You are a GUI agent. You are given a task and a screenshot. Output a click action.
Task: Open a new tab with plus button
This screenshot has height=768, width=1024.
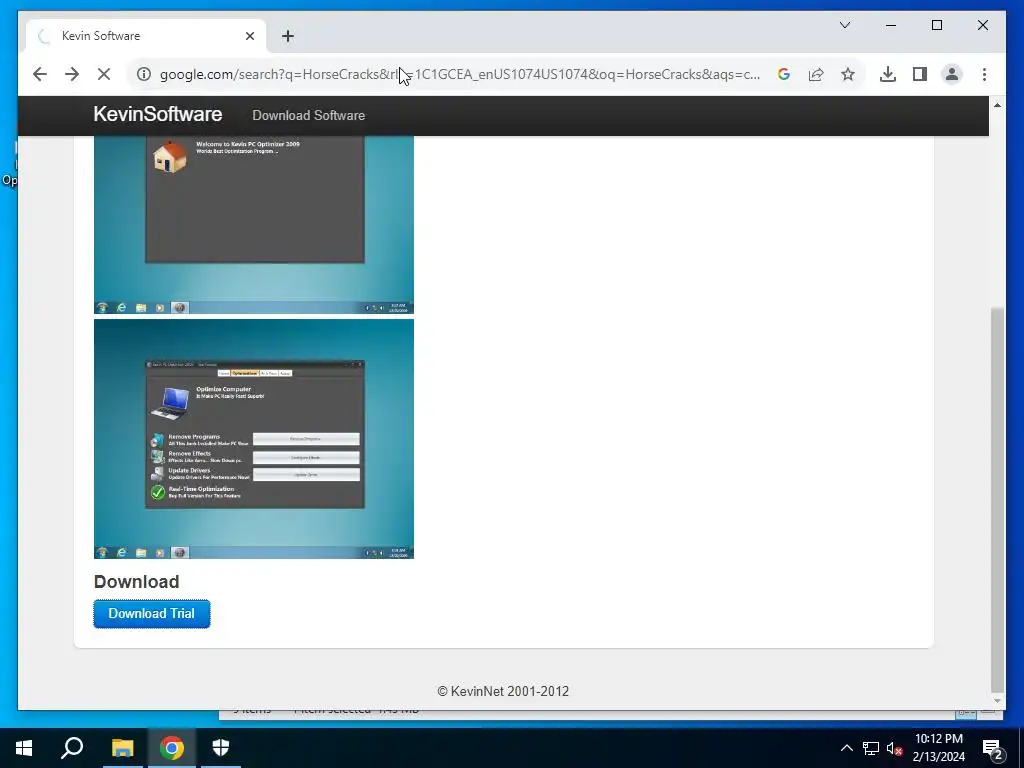pyautogui.click(x=288, y=36)
